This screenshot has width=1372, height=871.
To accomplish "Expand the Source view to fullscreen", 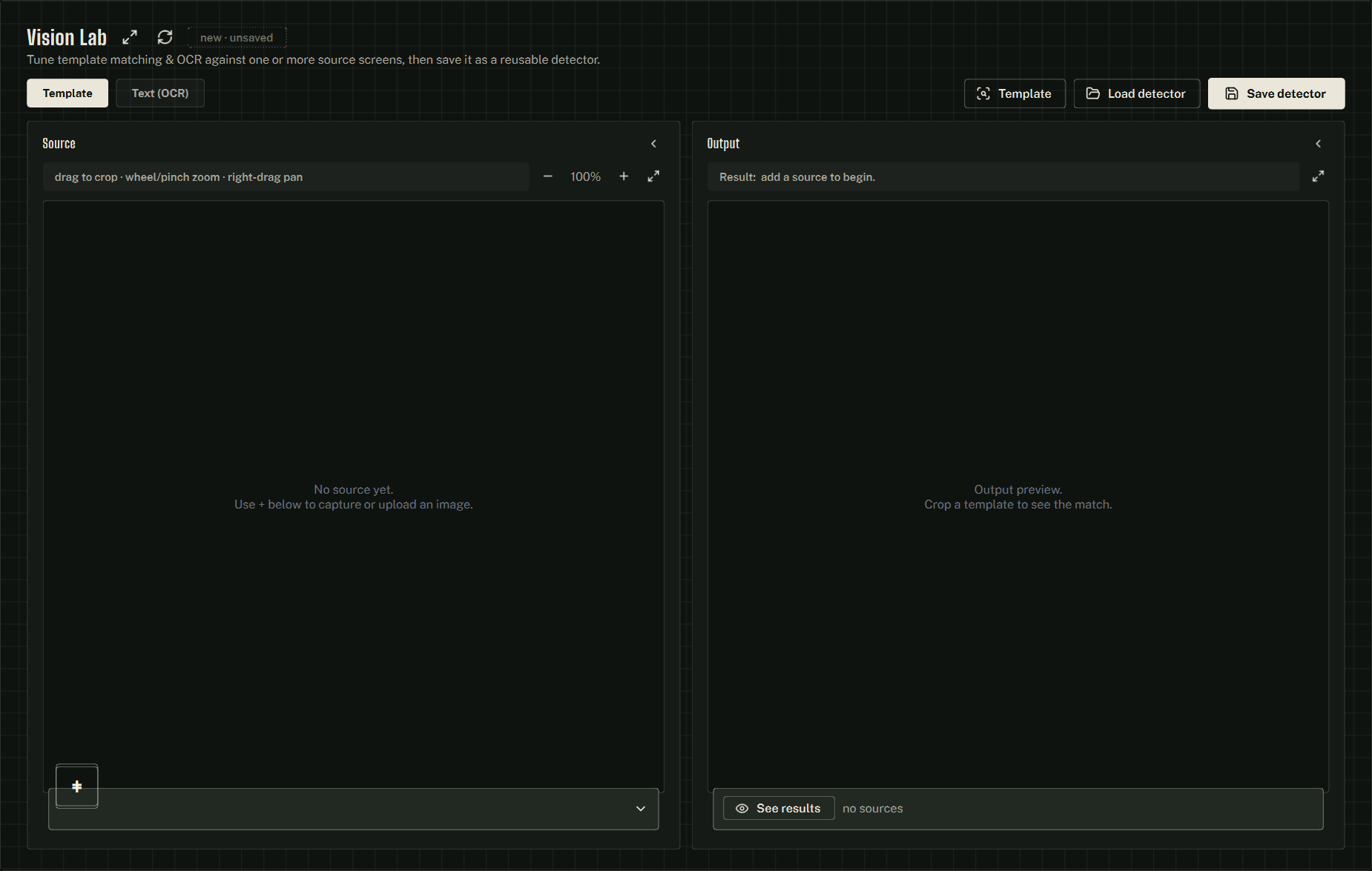I will [x=653, y=176].
